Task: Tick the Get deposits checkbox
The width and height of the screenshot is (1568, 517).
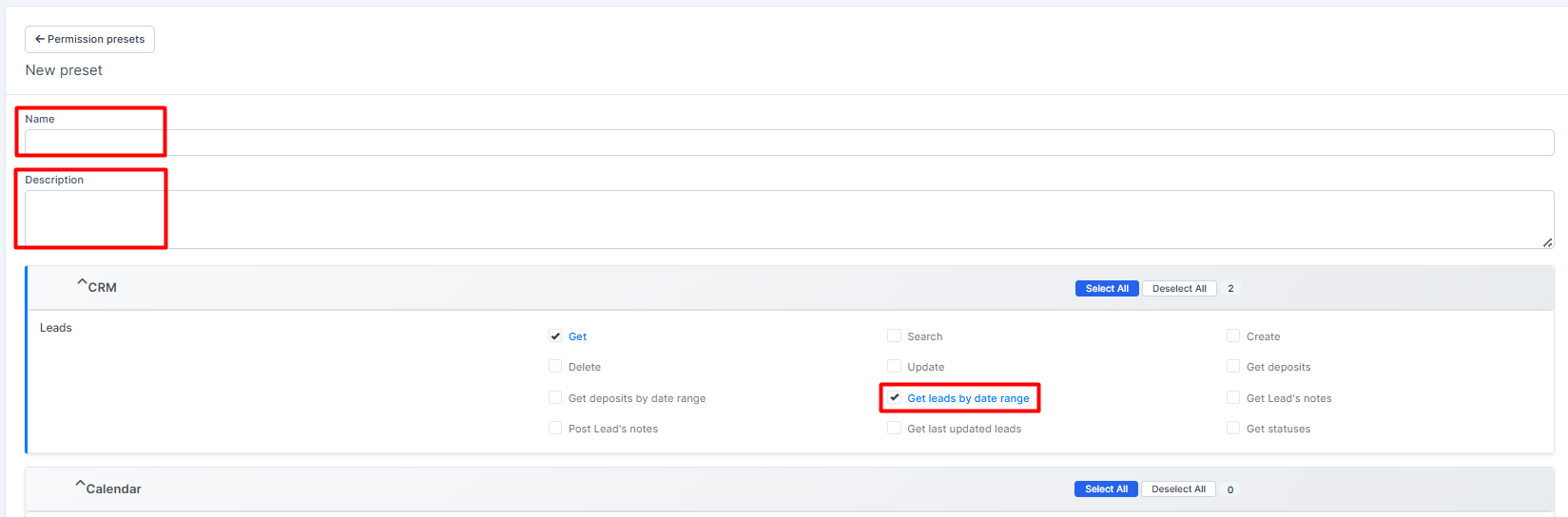Action: 1233,367
